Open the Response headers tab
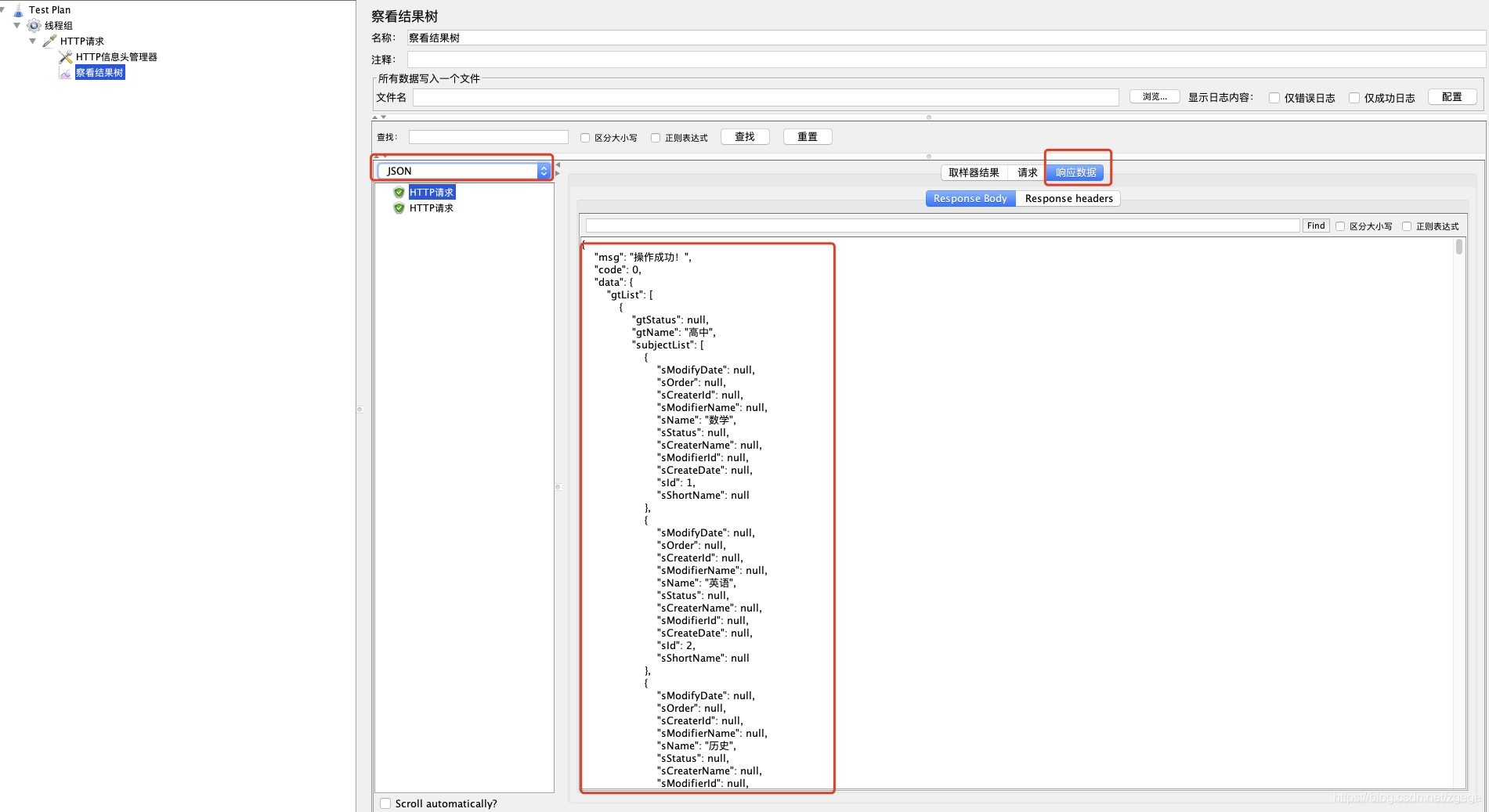This screenshot has height=812, width=1489. (1068, 199)
